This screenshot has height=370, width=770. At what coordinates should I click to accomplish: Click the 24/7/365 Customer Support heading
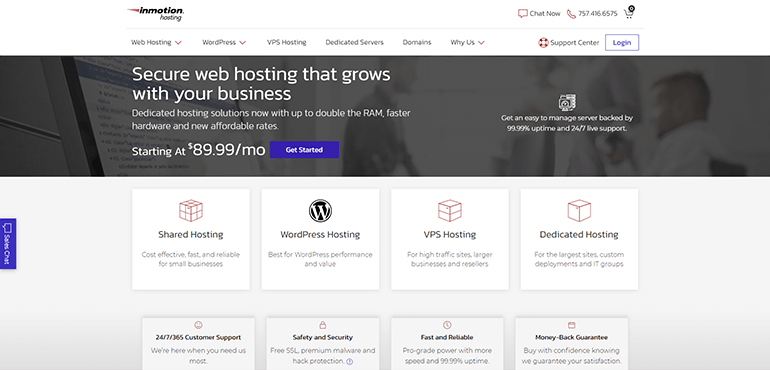[198, 338]
